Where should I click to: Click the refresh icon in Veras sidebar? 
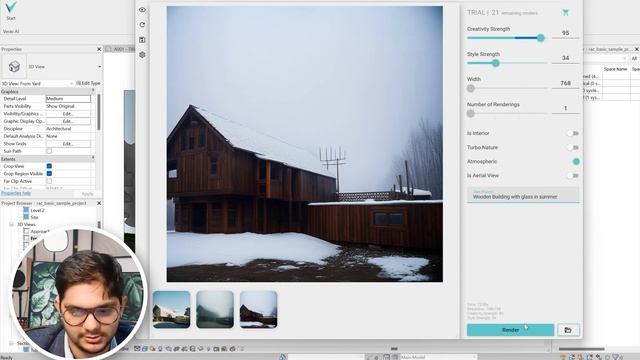tap(142, 25)
